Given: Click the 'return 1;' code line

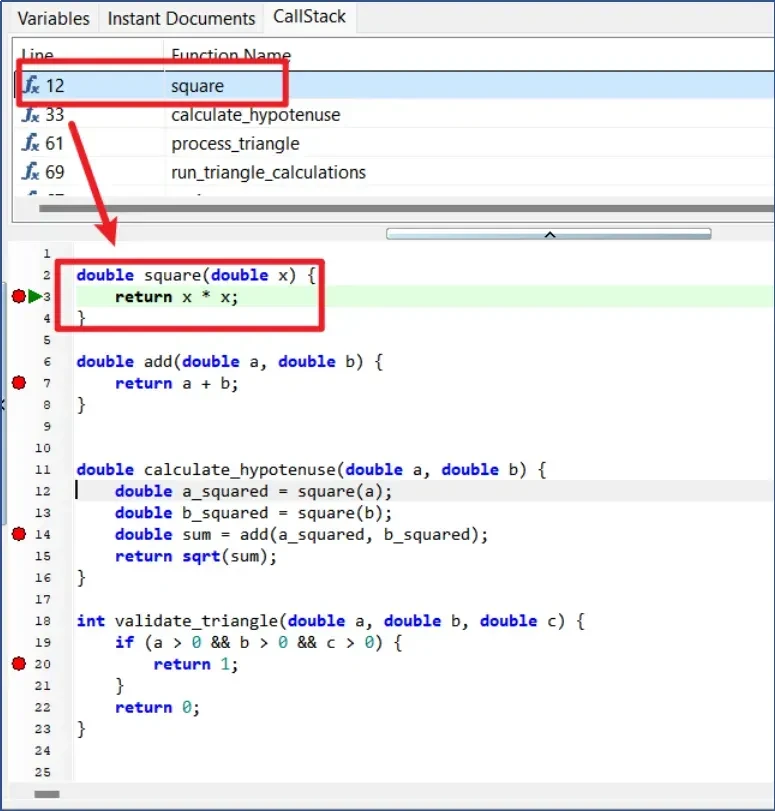Looking at the screenshot, I should 196,664.
